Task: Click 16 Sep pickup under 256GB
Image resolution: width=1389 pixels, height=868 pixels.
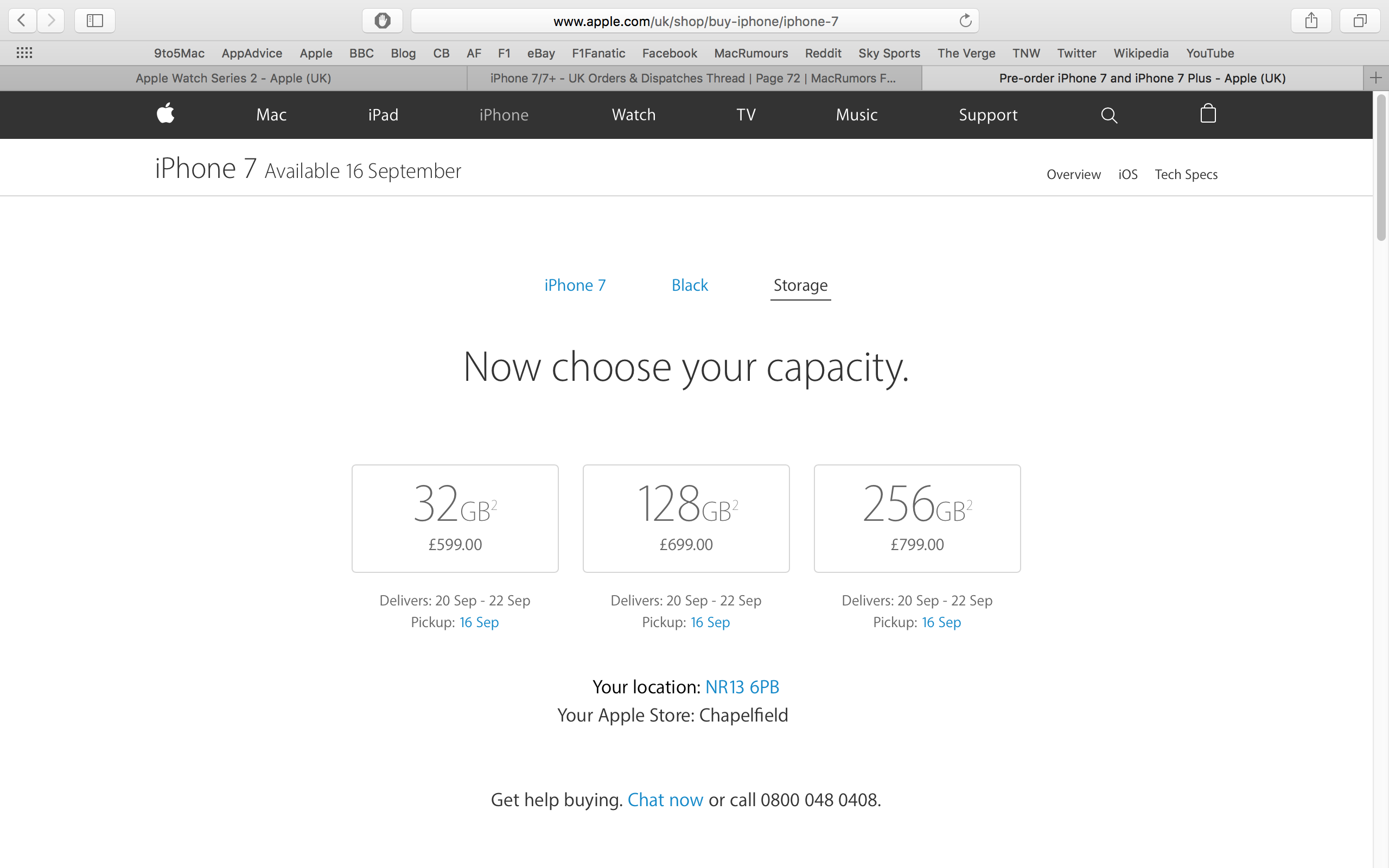Action: click(941, 622)
